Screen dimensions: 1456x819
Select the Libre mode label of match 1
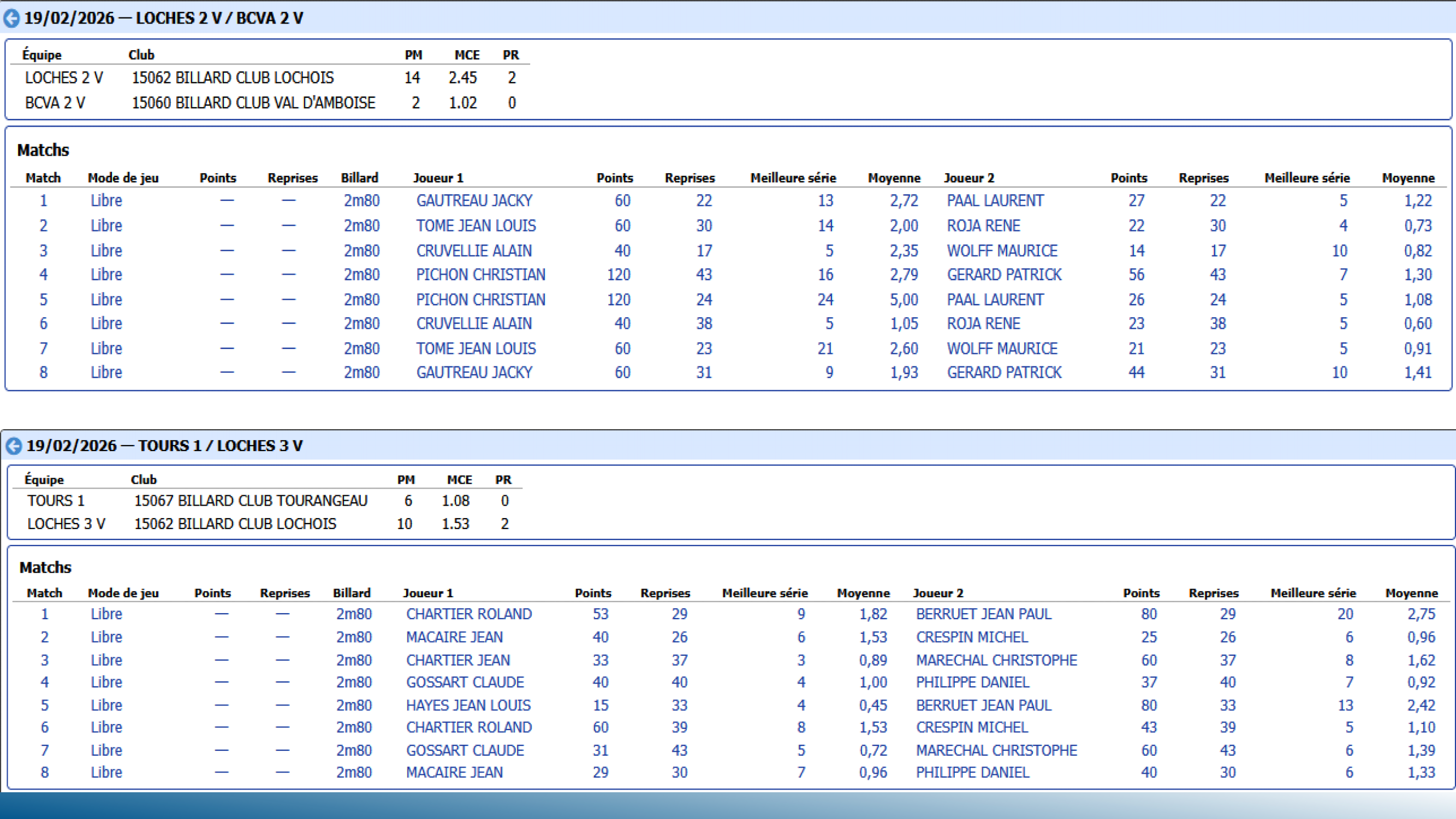[106, 200]
